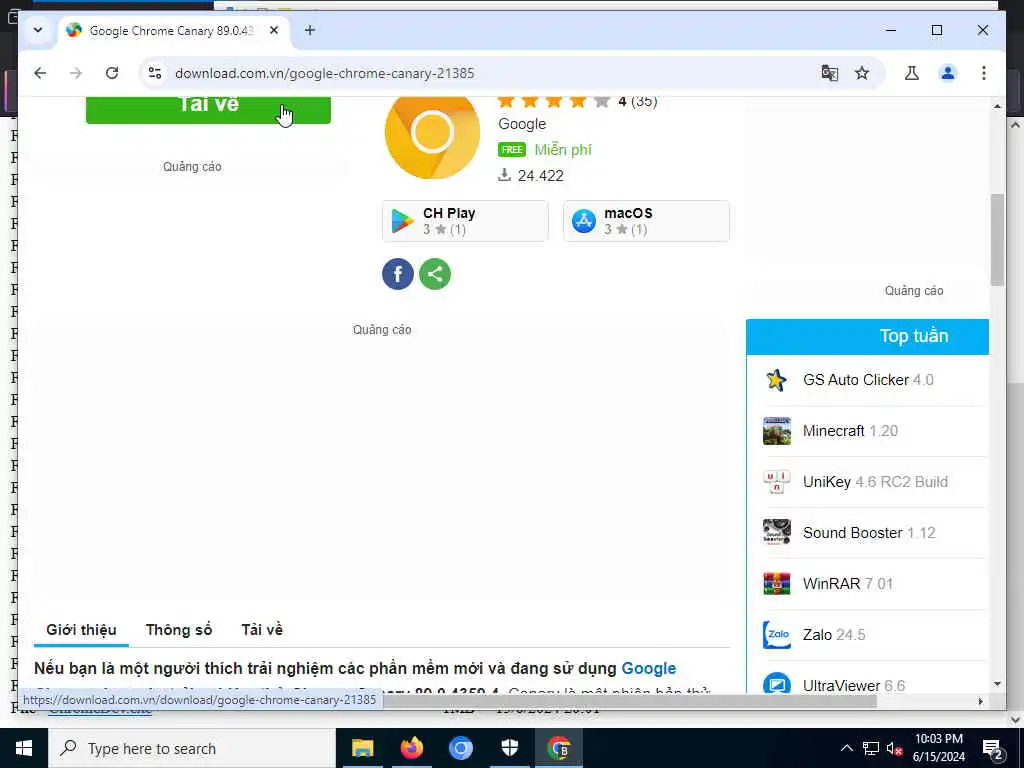
Task: Click the Sound Booster app icon
Action: point(776,533)
